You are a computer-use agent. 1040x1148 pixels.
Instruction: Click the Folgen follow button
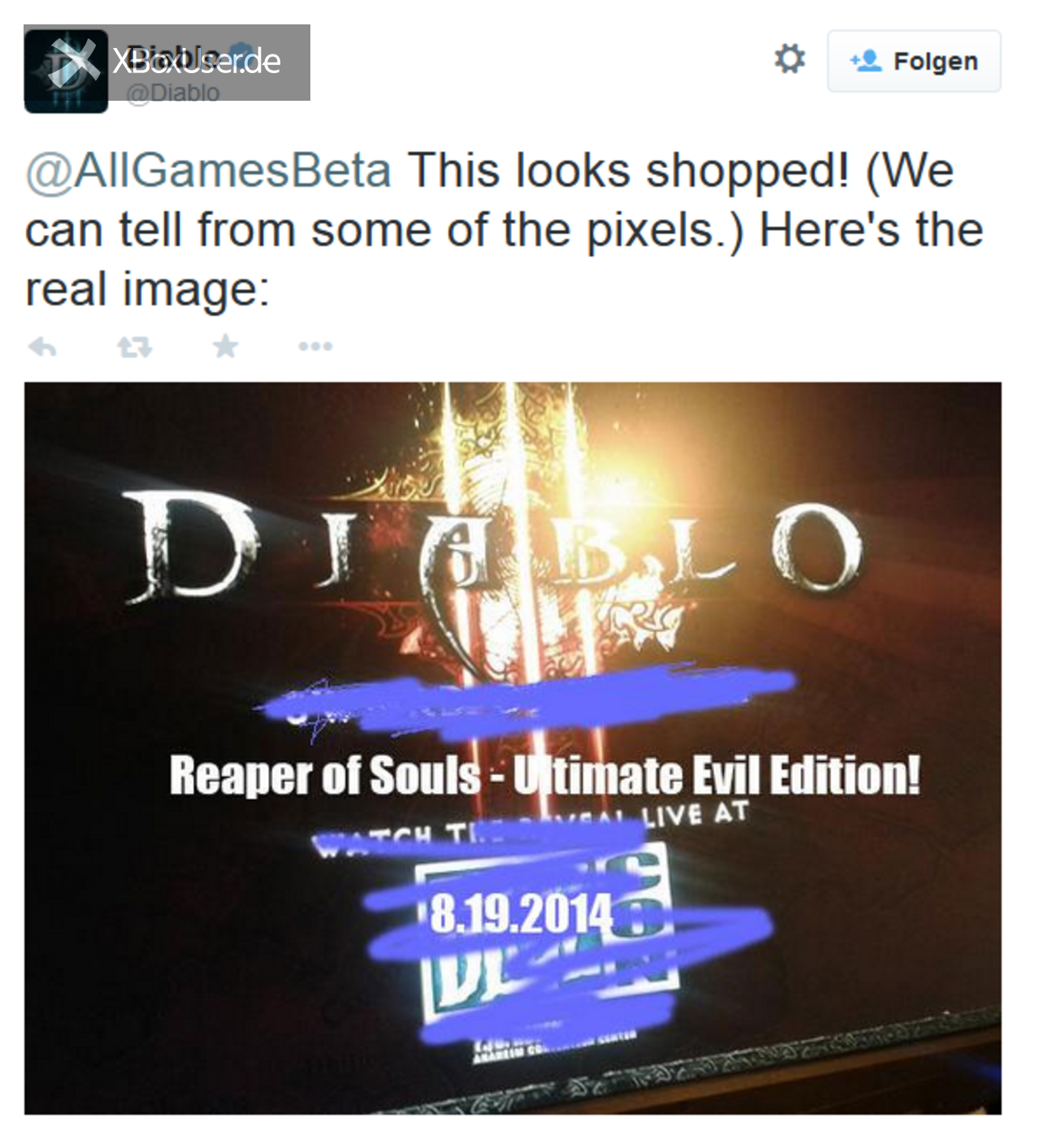point(914,61)
